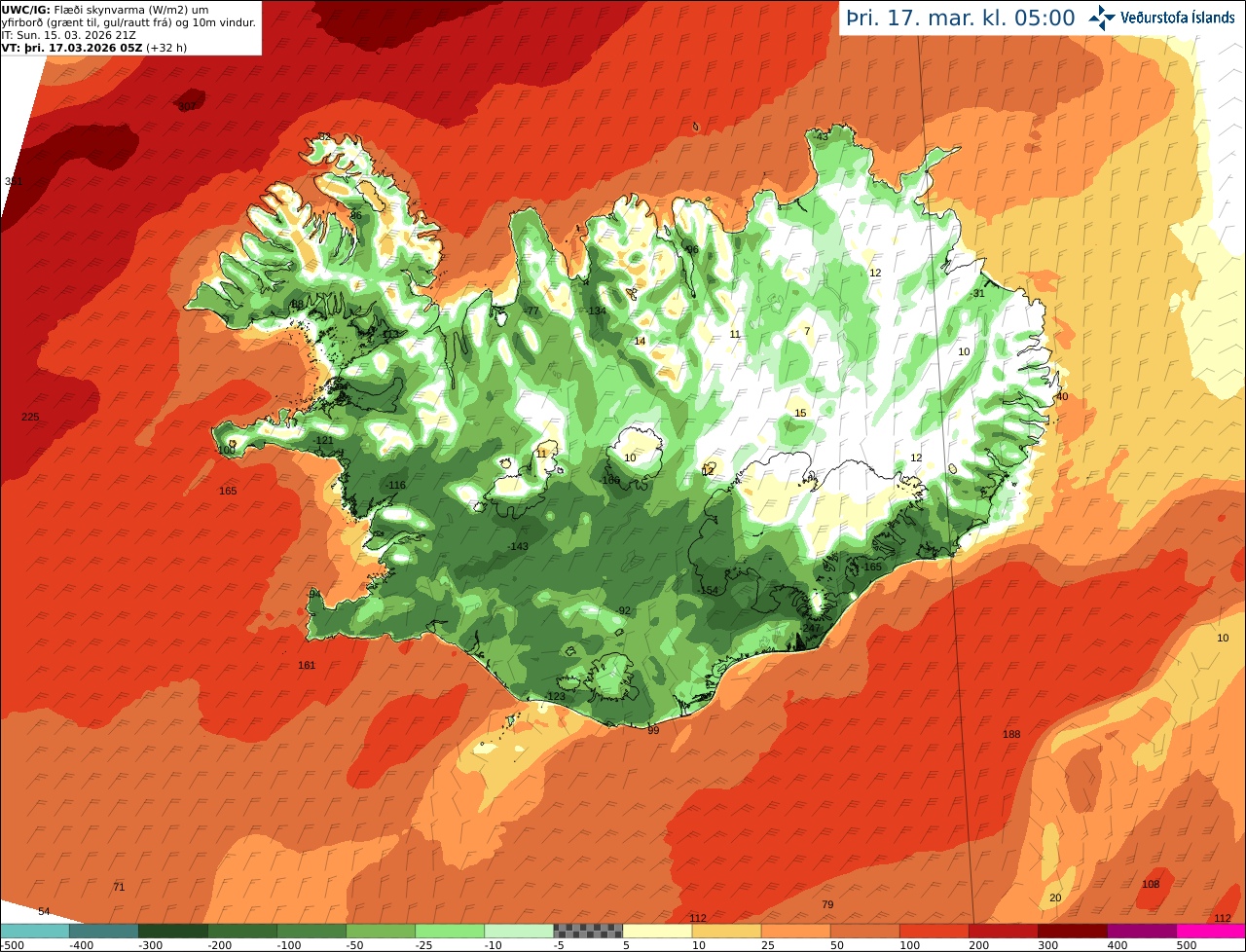Select the date header Þri. 17. mar. kl. 05:00
Screen dimensions: 1246x952
(x=960, y=18)
